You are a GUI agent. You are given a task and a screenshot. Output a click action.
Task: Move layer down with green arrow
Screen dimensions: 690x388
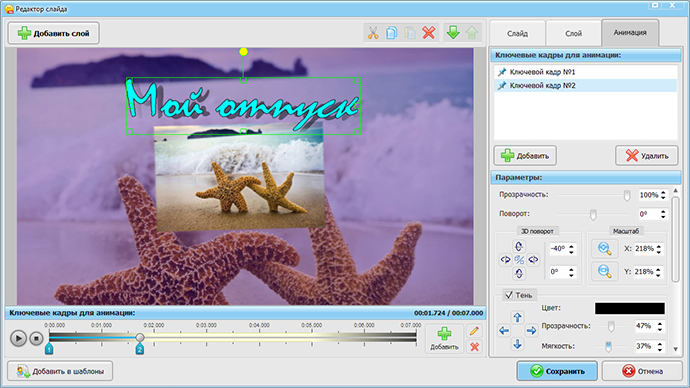point(453,33)
